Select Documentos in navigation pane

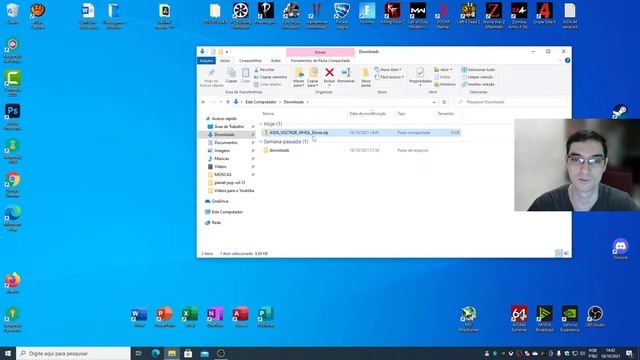point(225,143)
